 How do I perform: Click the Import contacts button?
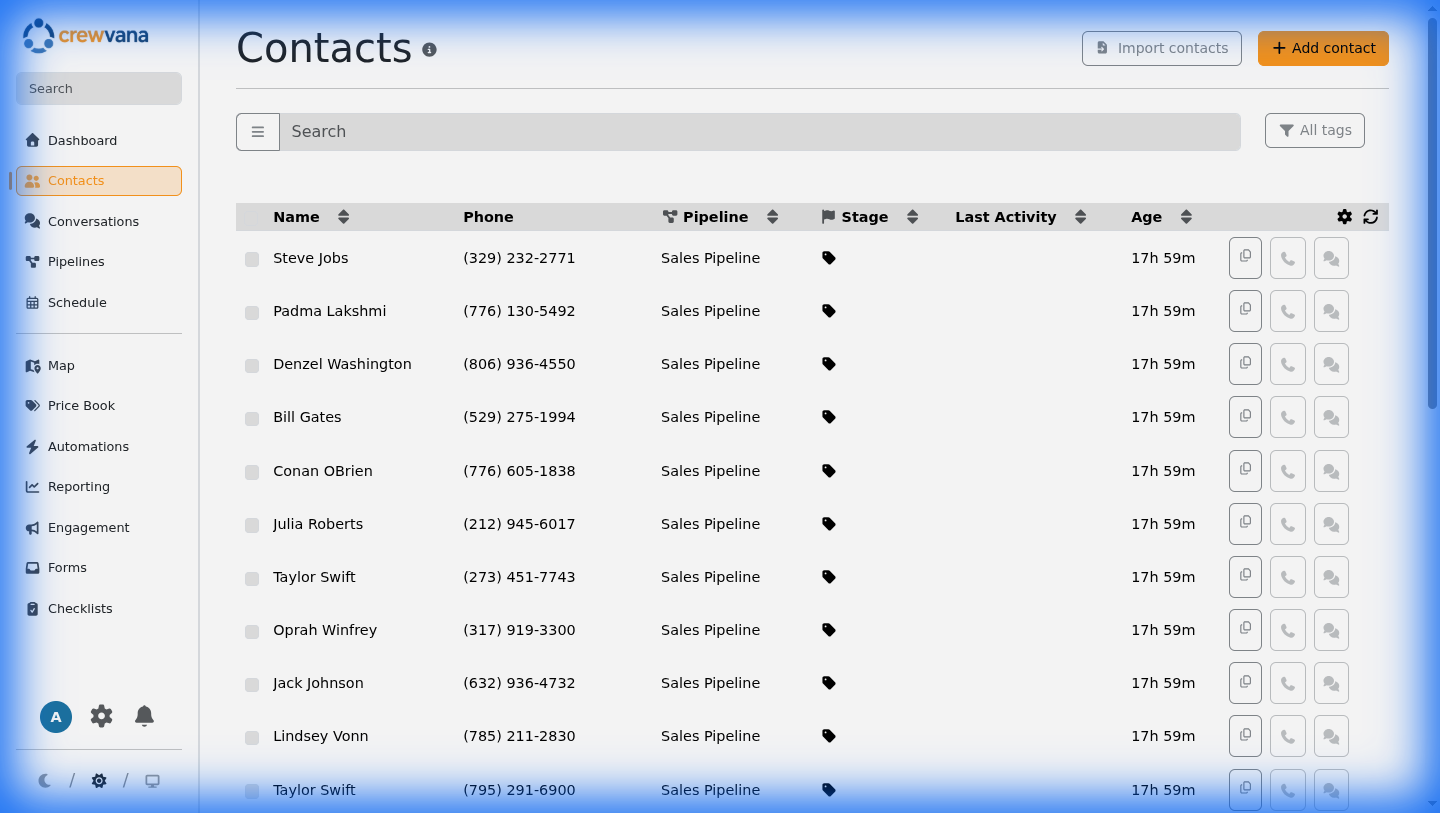[x=1161, y=47]
